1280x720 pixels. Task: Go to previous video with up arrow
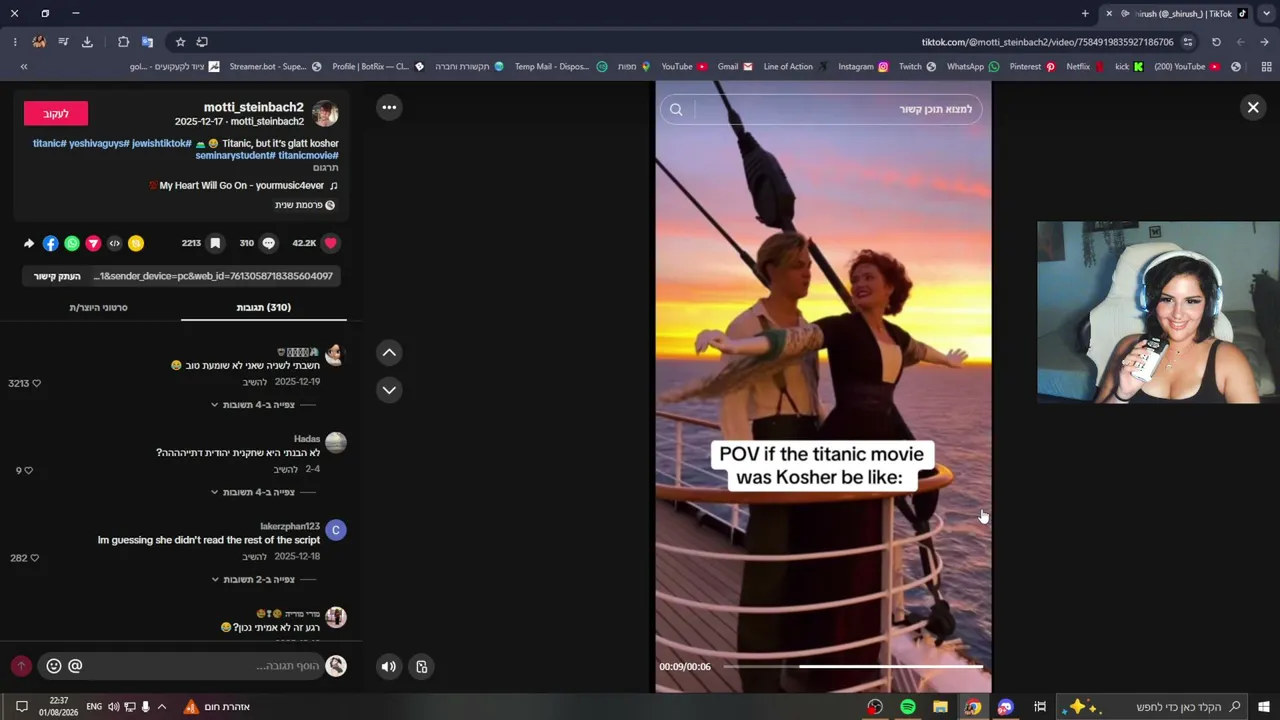pos(389,352)
